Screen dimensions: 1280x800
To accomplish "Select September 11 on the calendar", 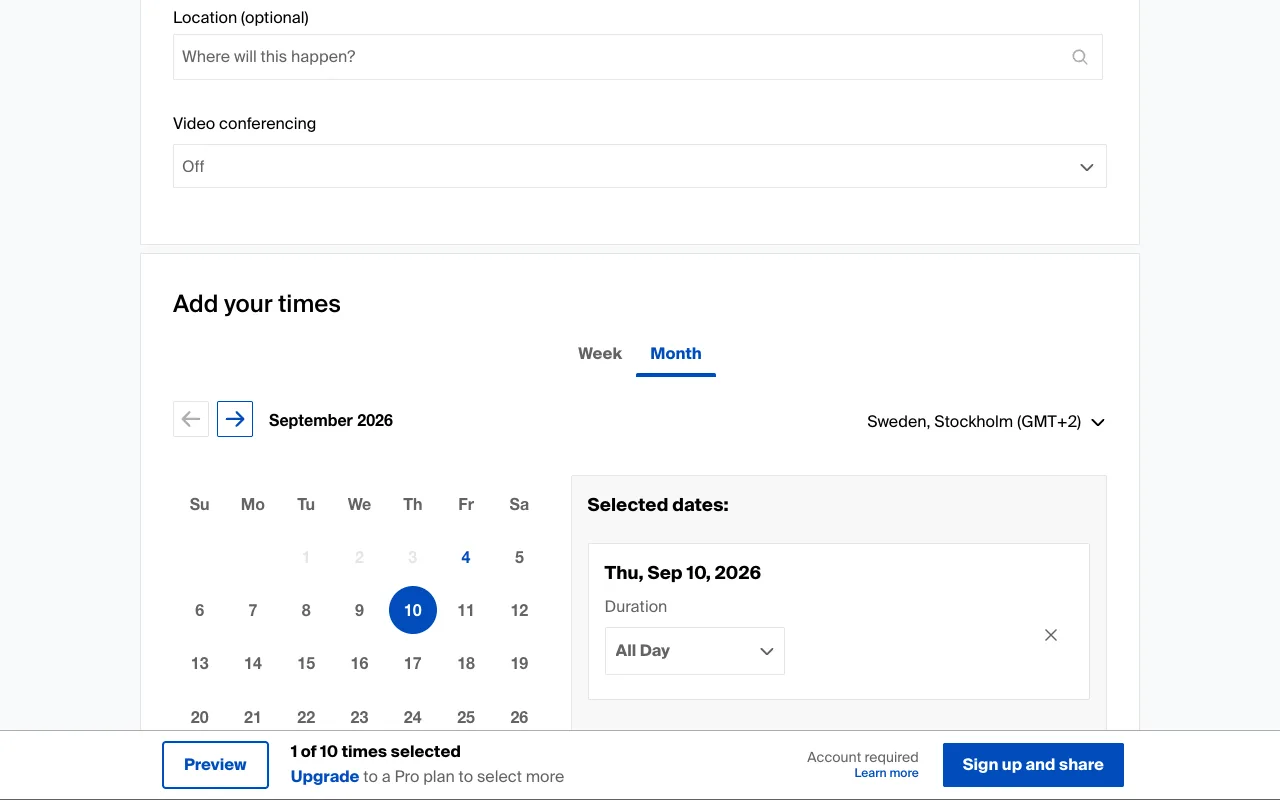I will point(466,610).
